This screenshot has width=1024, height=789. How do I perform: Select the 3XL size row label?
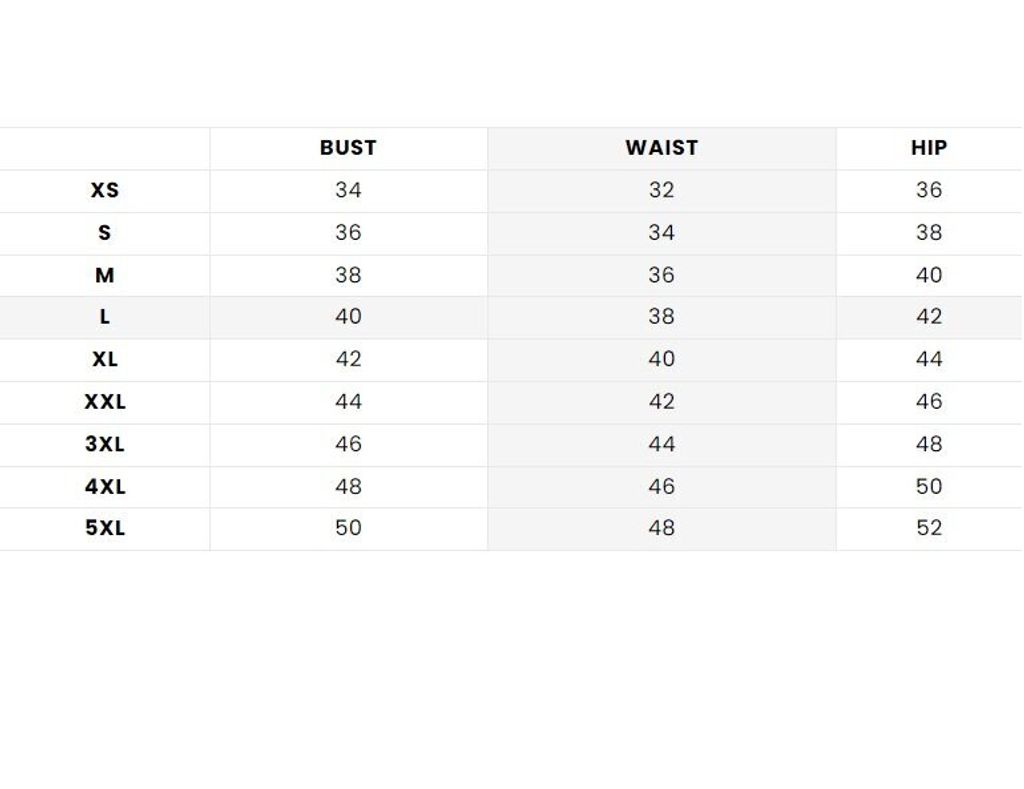pos(104,444)
